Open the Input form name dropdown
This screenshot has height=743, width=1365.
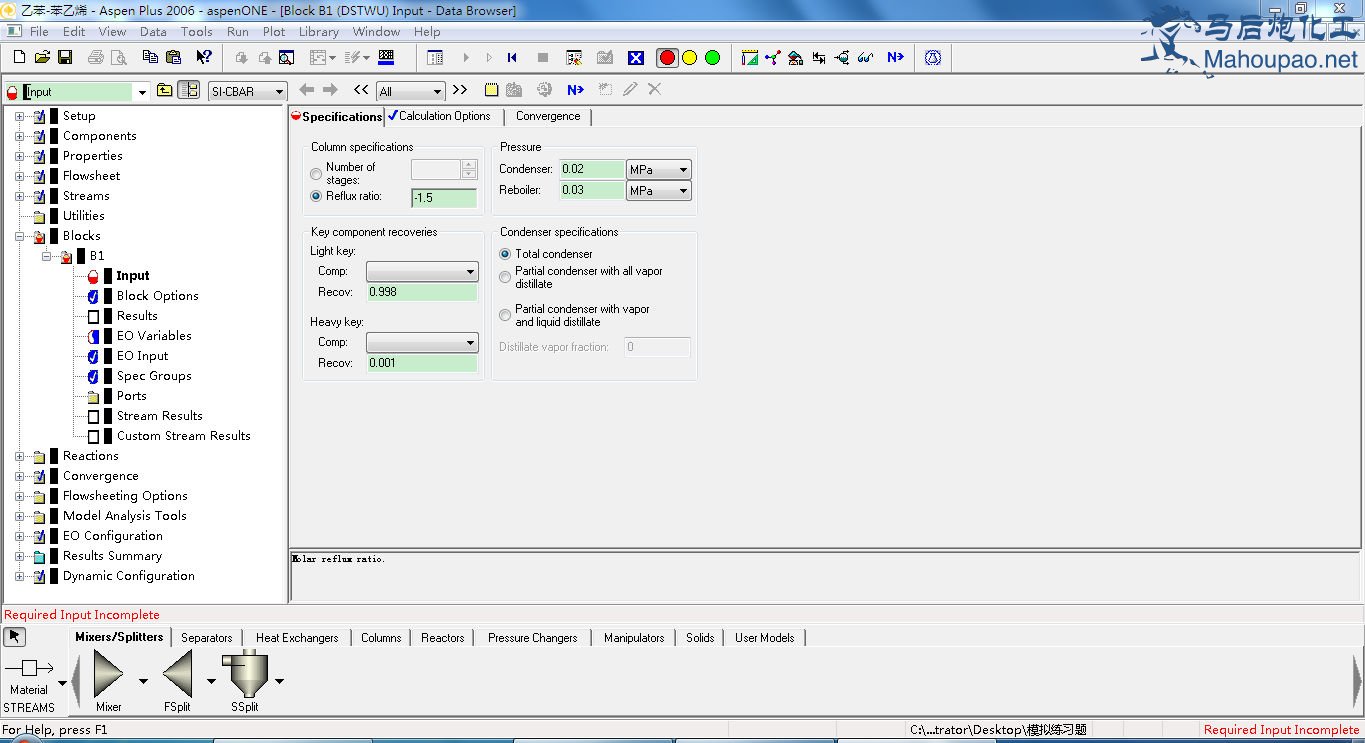pos(142,92)
